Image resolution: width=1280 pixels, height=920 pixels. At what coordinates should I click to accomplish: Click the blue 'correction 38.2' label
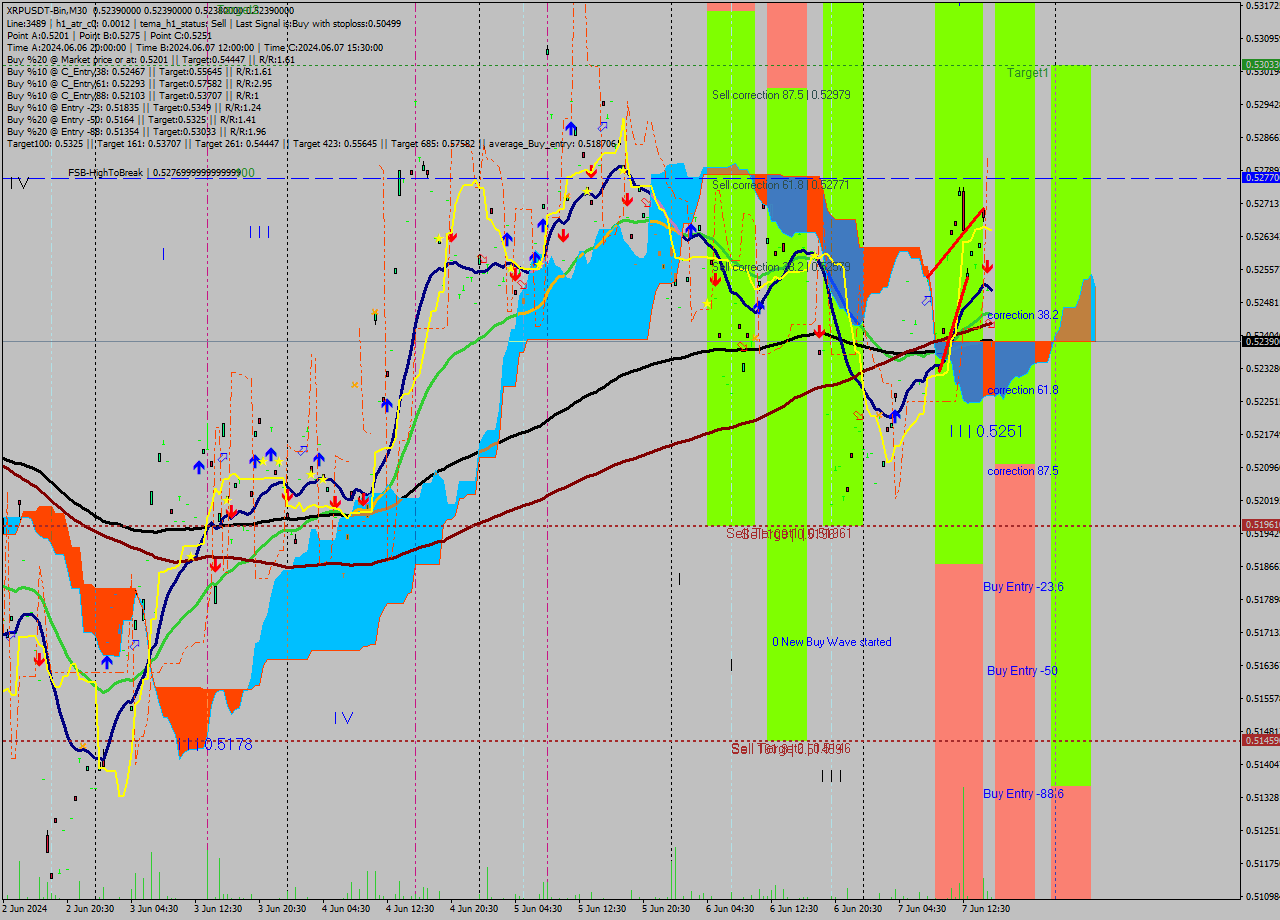(x=1023, y=315)
